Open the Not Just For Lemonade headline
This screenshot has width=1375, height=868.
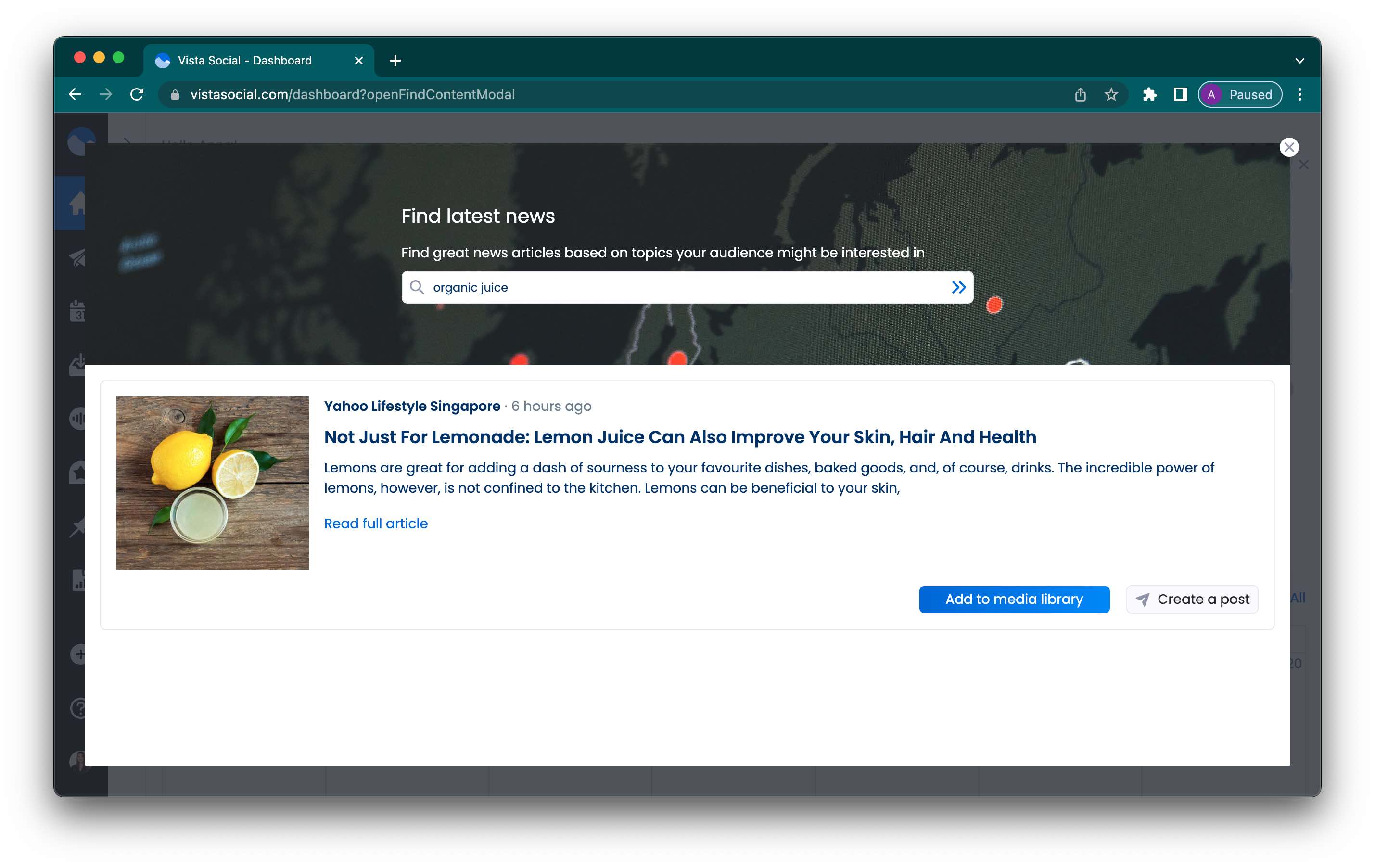[679, 437]
